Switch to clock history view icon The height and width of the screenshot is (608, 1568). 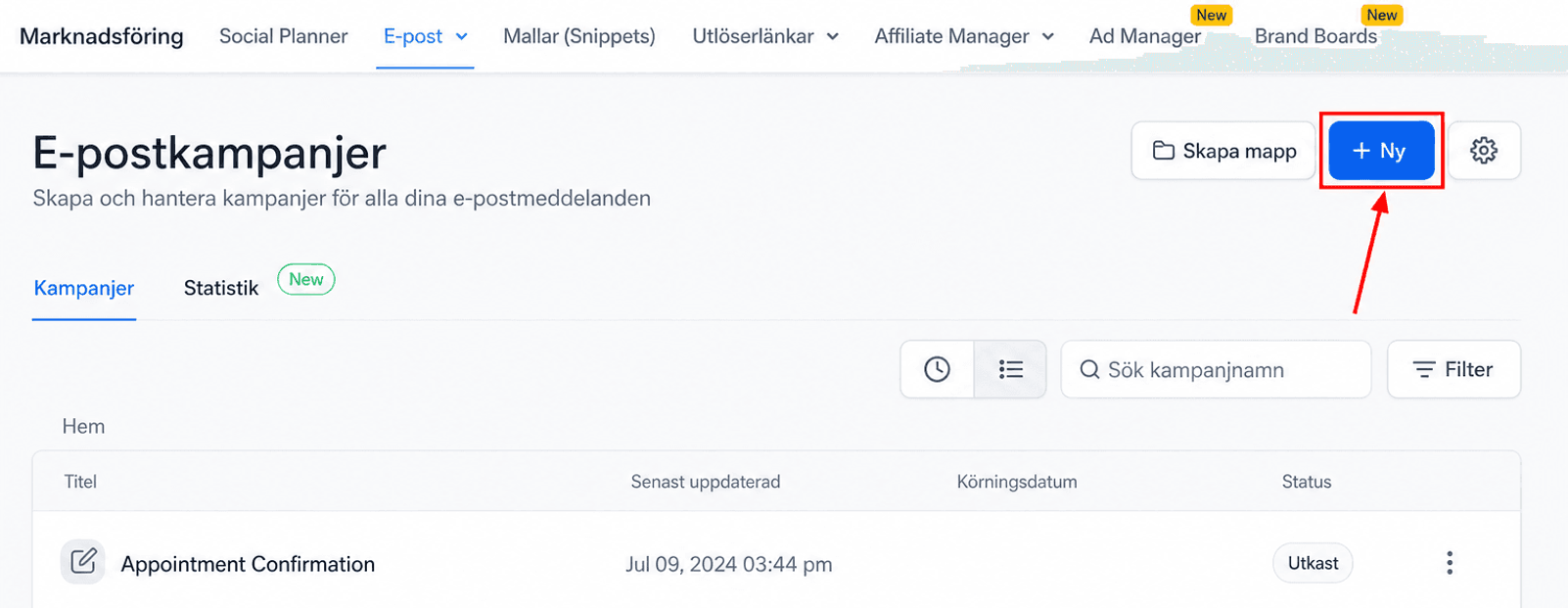(x=937, y=369)
